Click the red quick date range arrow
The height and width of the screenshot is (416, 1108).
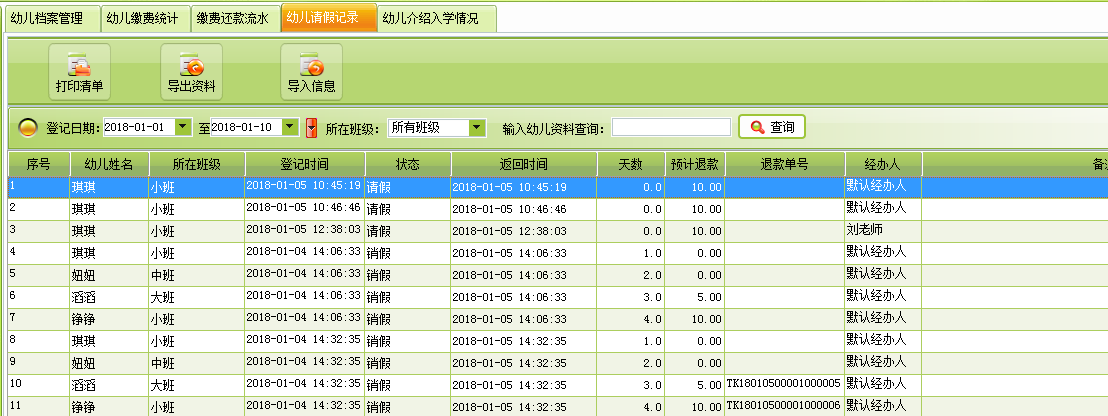(x=311, y=128)
